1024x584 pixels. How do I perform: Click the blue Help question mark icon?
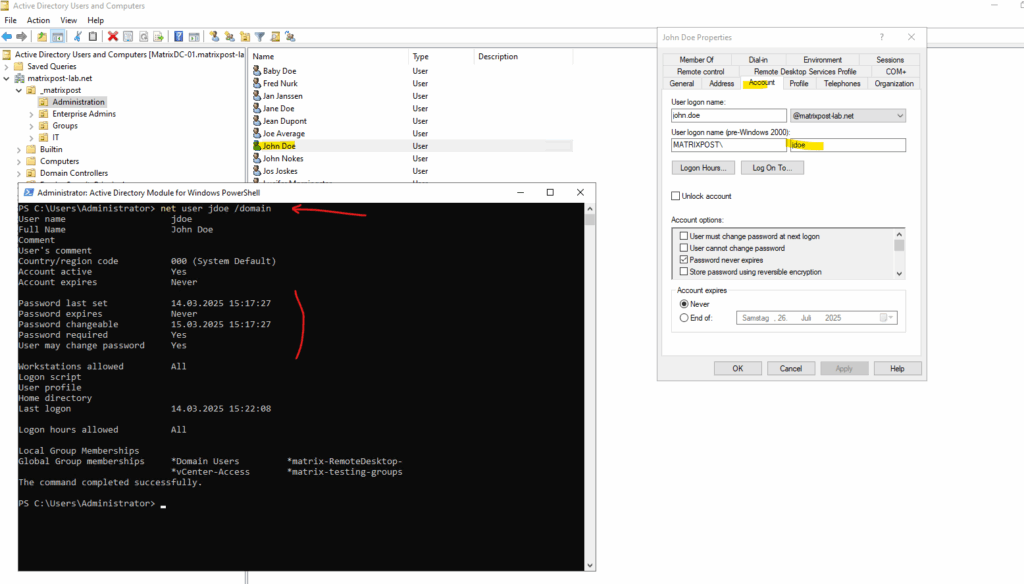pos(178,37)
